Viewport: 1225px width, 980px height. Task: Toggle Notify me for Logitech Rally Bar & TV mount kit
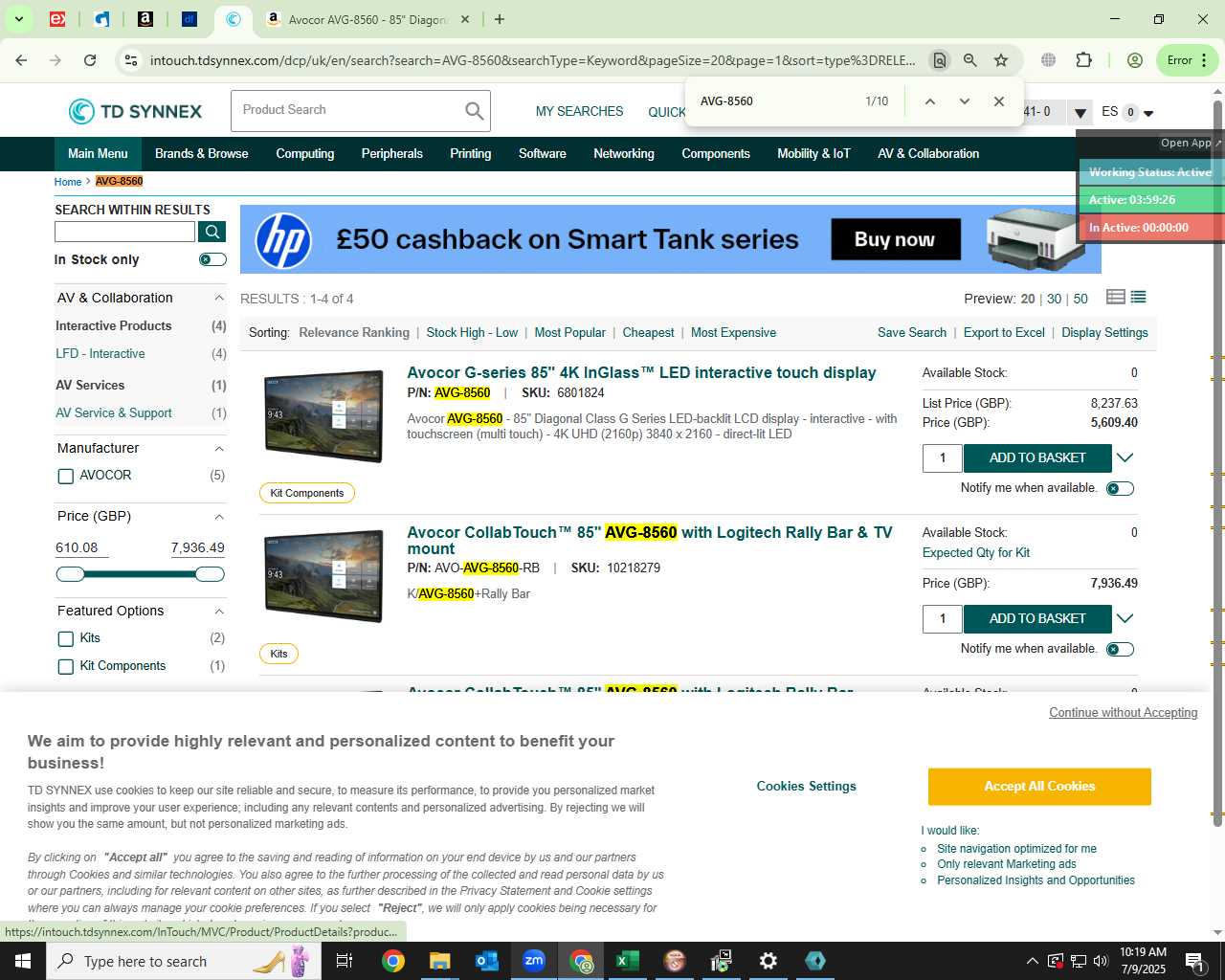point(1120,649)
